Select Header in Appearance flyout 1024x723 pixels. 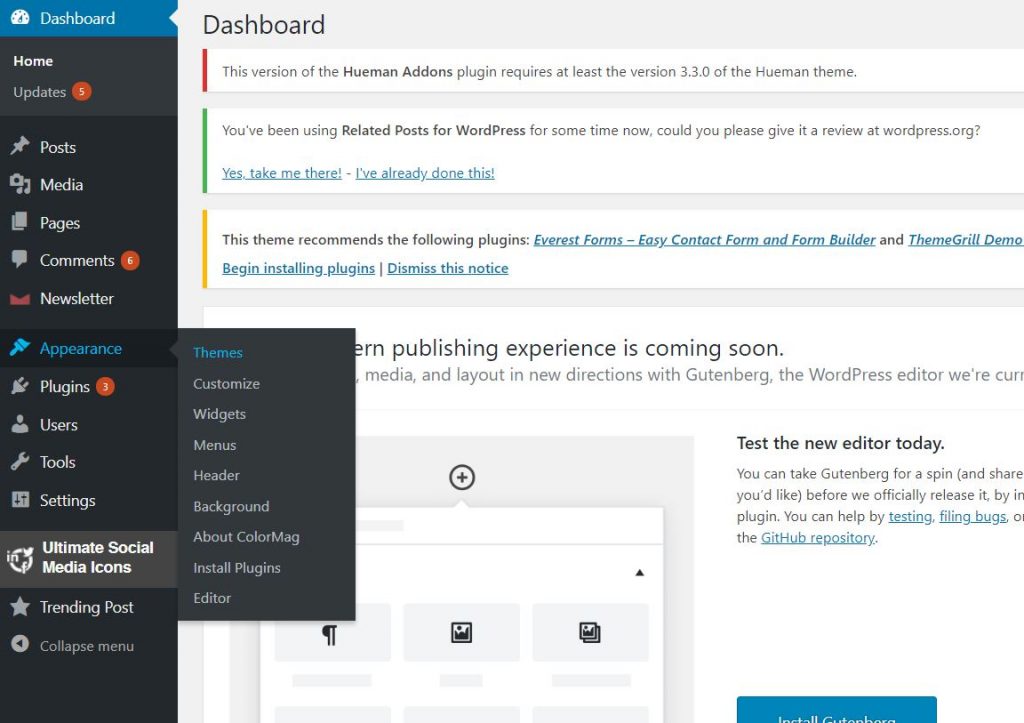coord(216,475)
